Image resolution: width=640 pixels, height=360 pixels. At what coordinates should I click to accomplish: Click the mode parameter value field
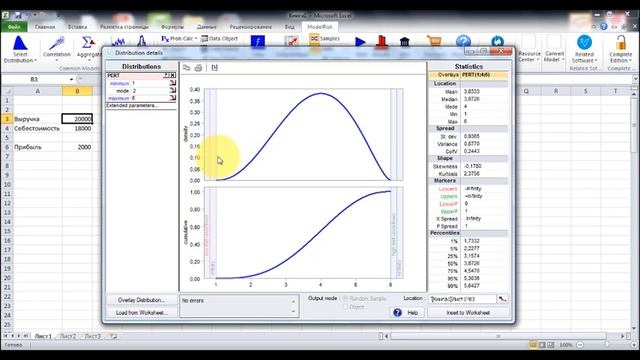point(149,91)
